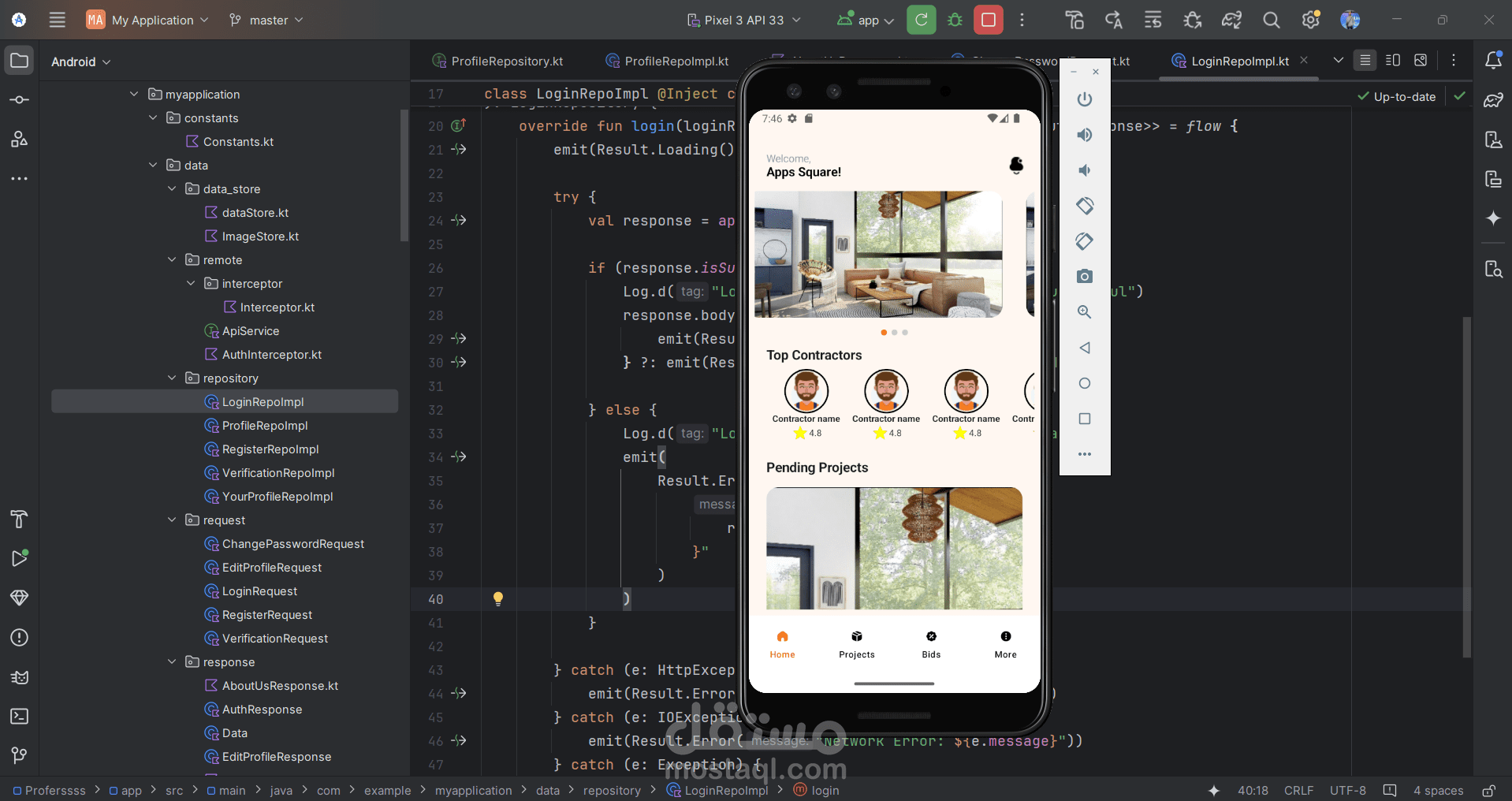
Task: Collapse the data_store folder
Action: tap(171, 188)
